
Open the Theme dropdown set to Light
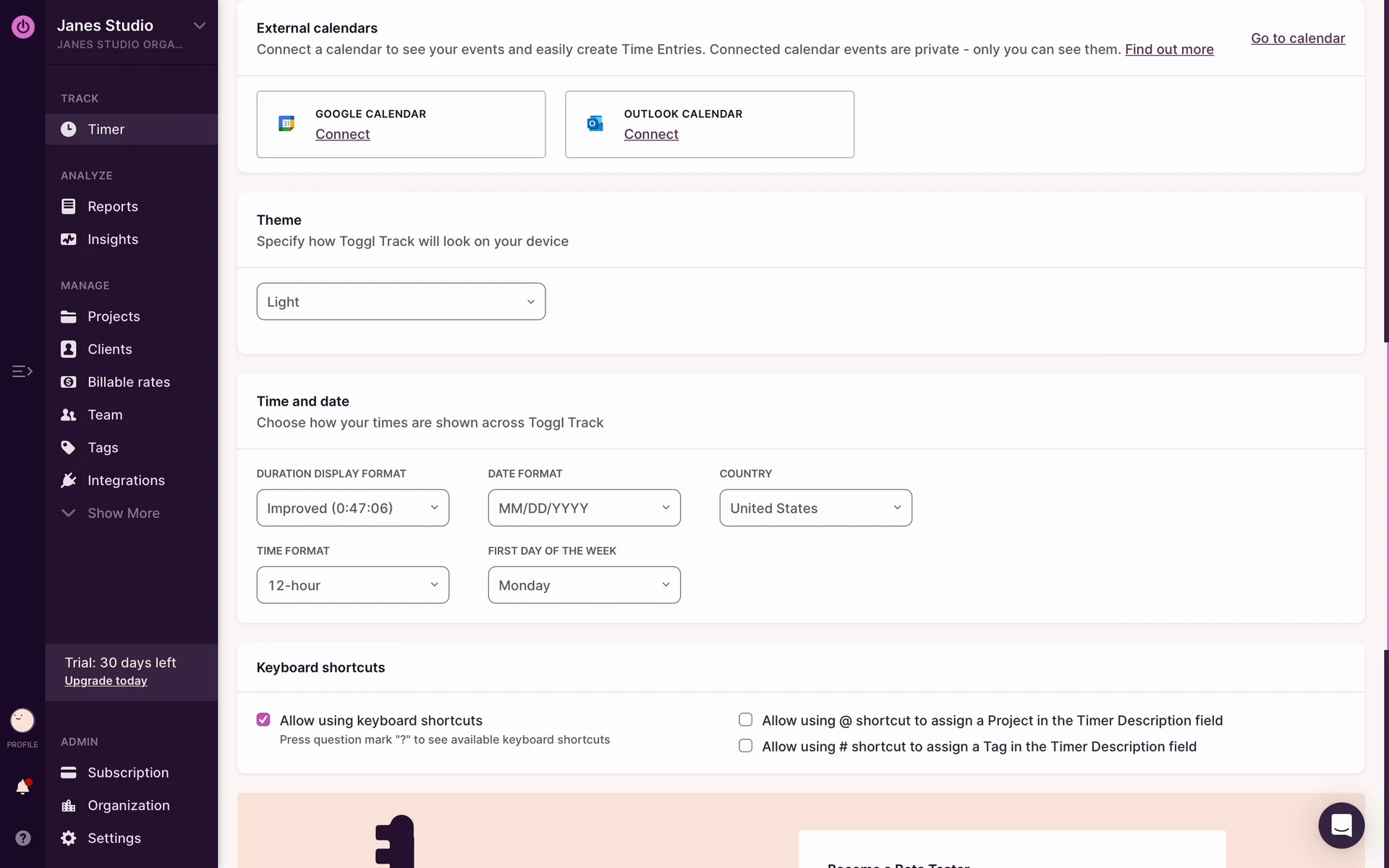point(401,302)
